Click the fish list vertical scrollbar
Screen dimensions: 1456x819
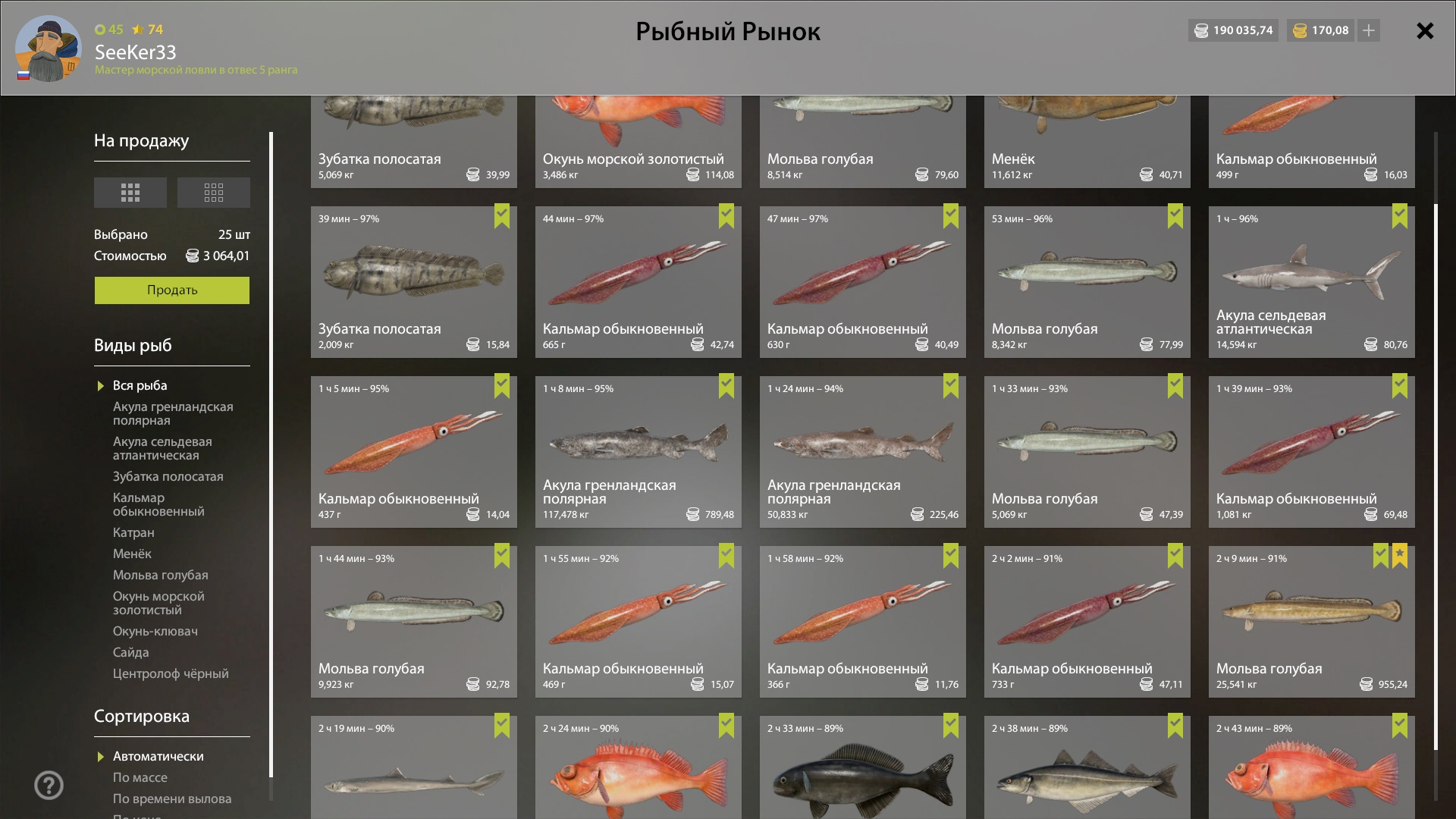pyautogui.click(x=1436, y=476)
